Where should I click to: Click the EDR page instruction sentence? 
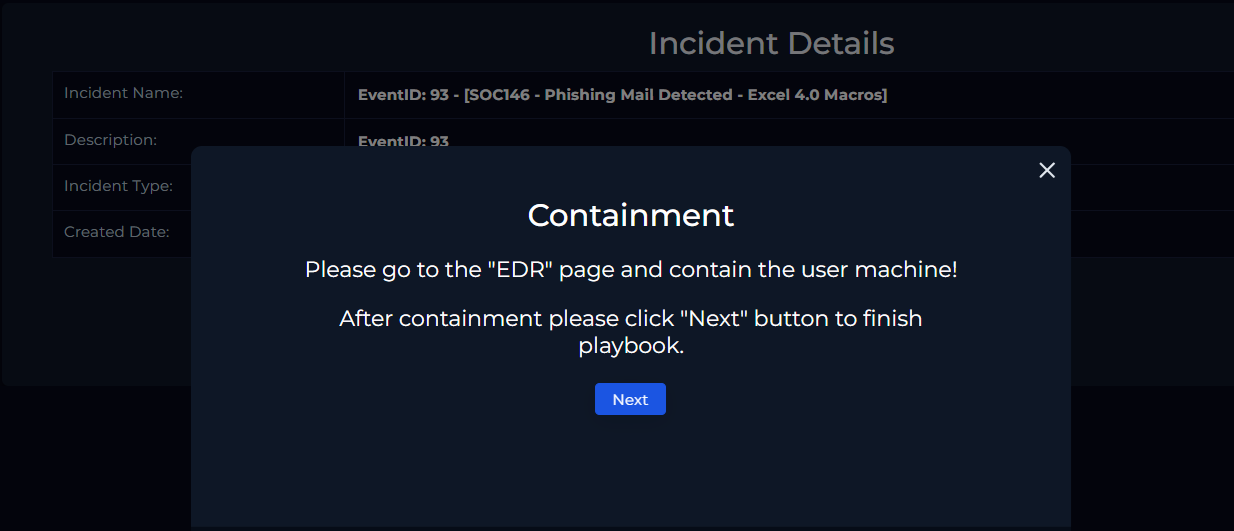pyautogui.click(x=630, y=270)
